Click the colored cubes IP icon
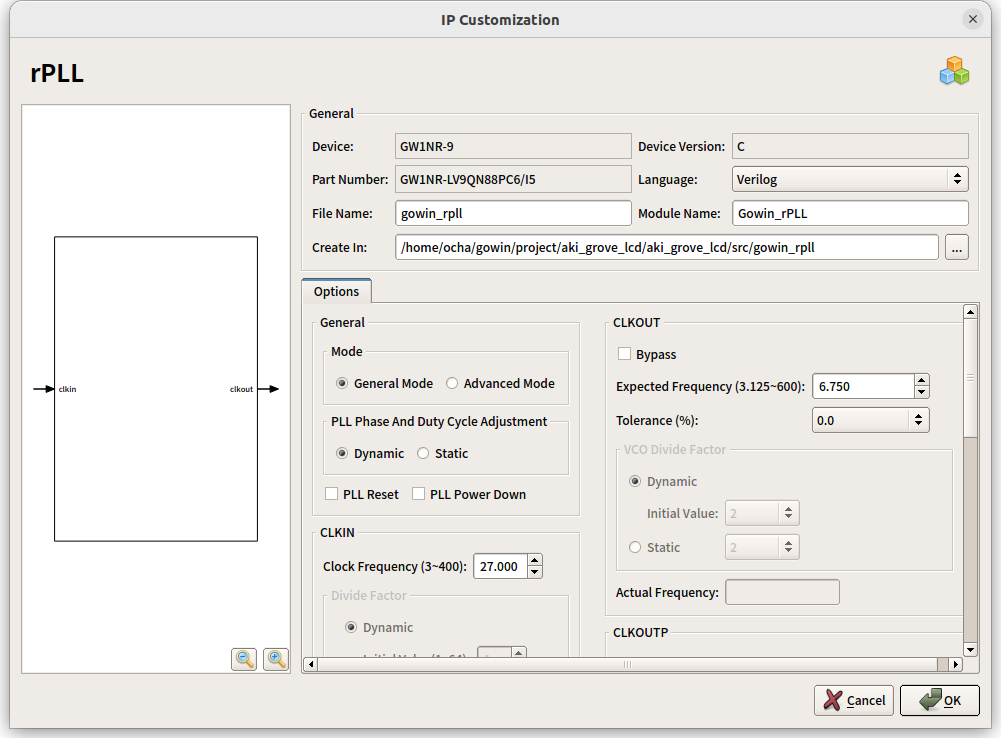 954,71
